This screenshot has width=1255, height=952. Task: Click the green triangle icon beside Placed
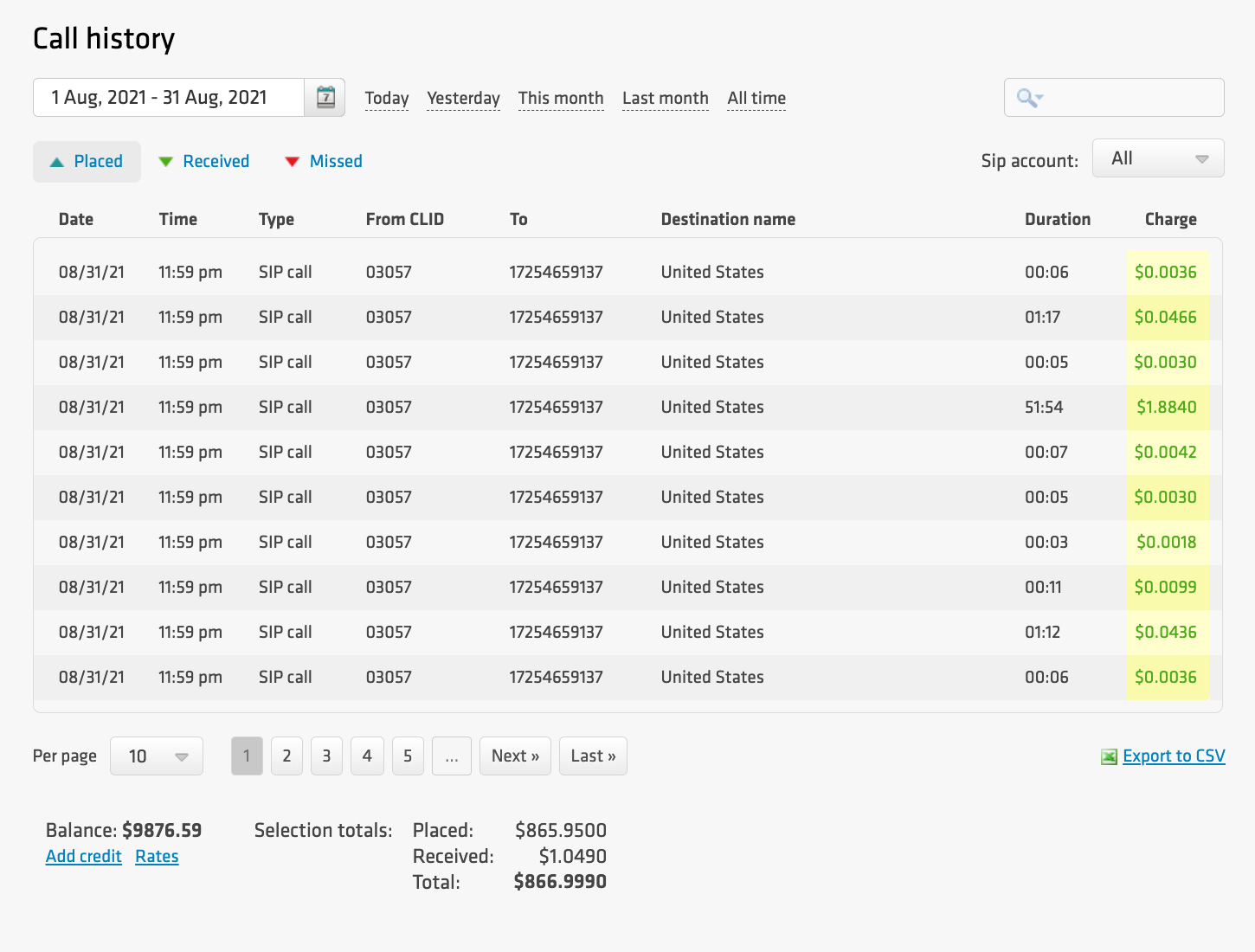56,161
